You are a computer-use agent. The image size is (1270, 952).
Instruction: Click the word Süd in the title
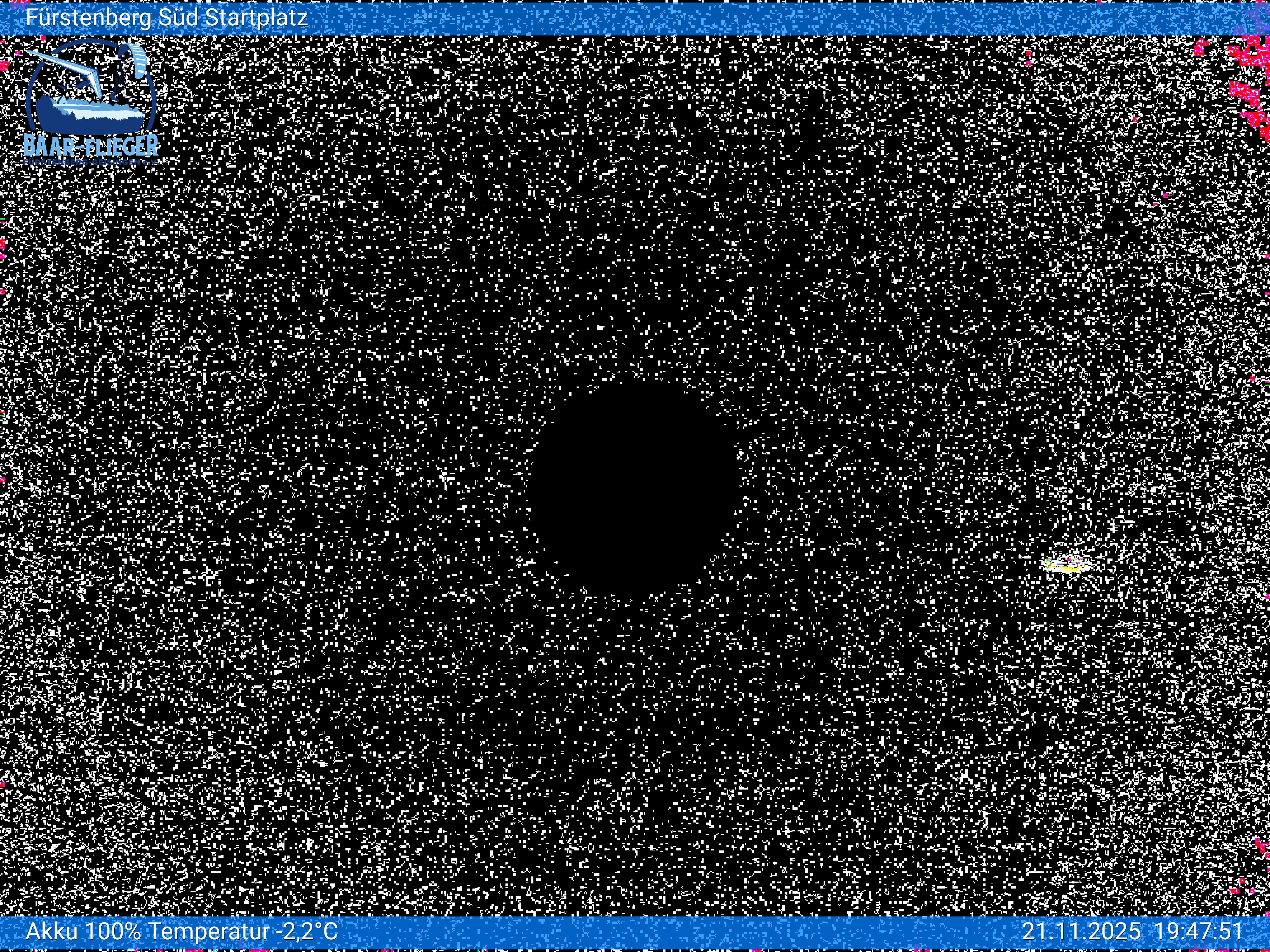[178, 18]
